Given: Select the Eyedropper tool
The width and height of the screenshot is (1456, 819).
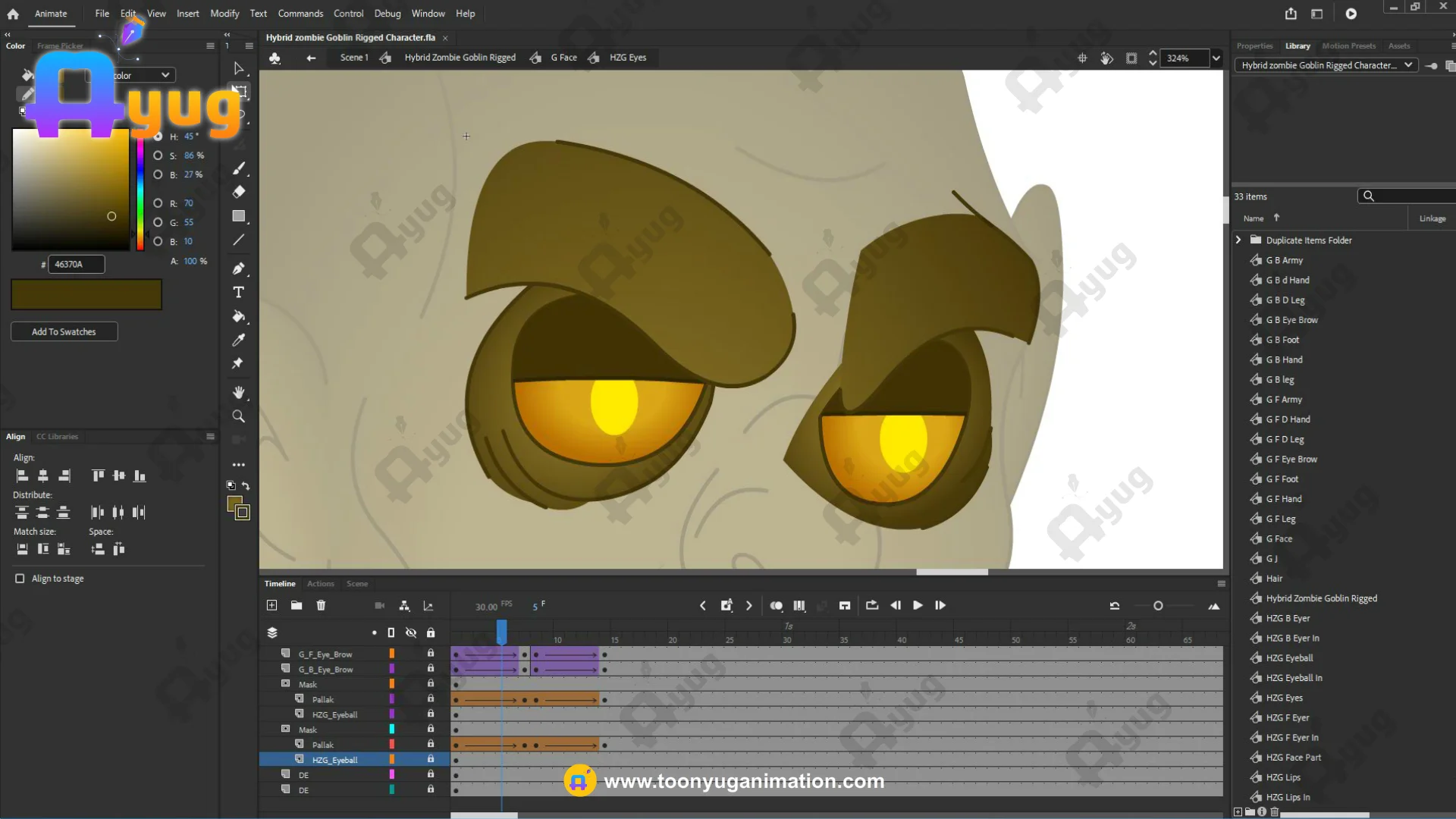Looking at the screenshot, I should point(238,340).
